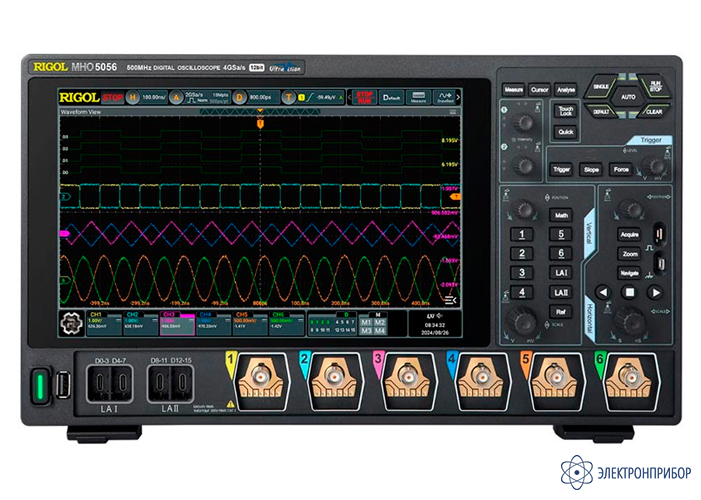Enable channel 5 with the panel key
This screenshot has height=500, width=701.
561,234
